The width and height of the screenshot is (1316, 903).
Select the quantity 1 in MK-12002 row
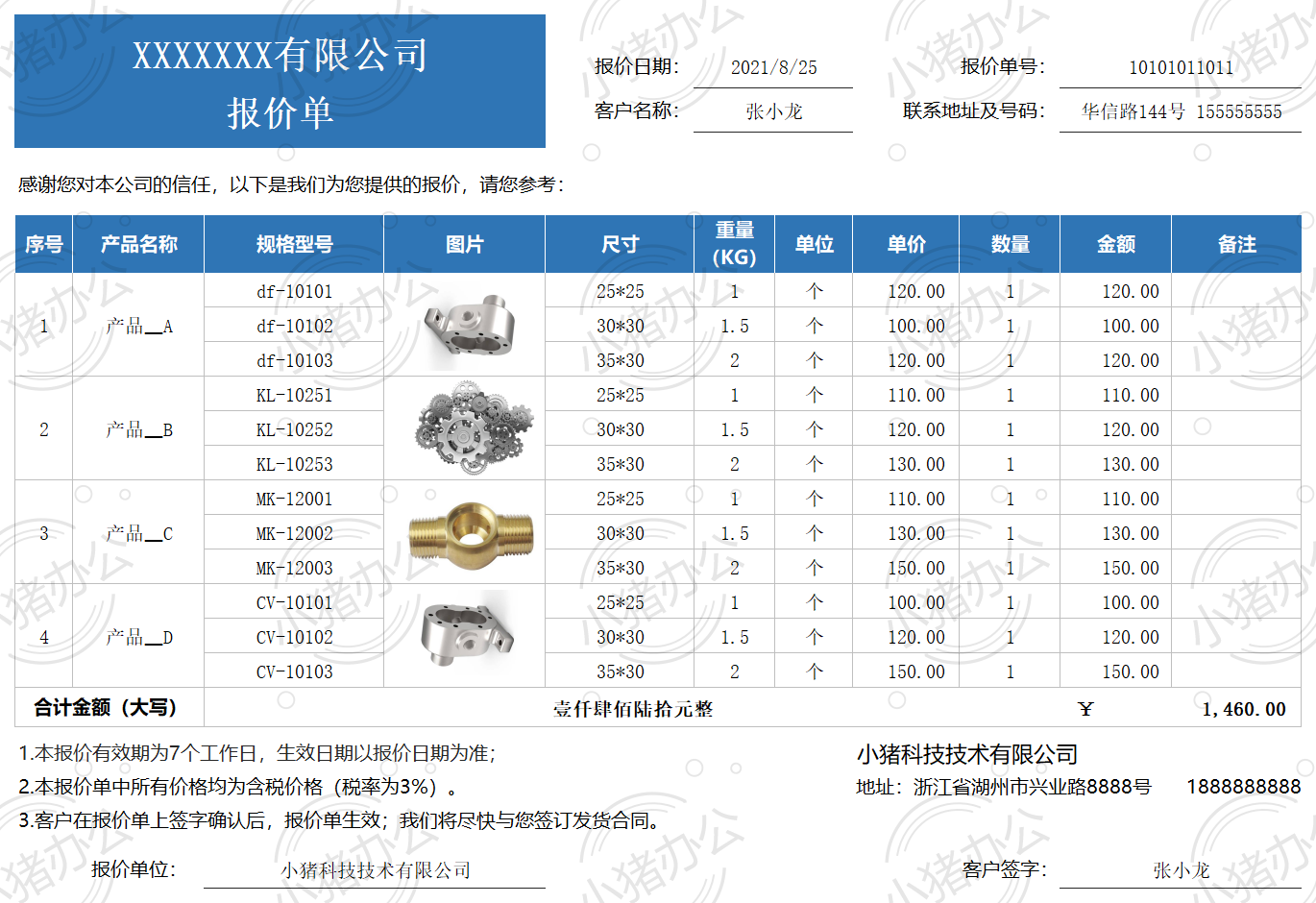point(1011,533)
